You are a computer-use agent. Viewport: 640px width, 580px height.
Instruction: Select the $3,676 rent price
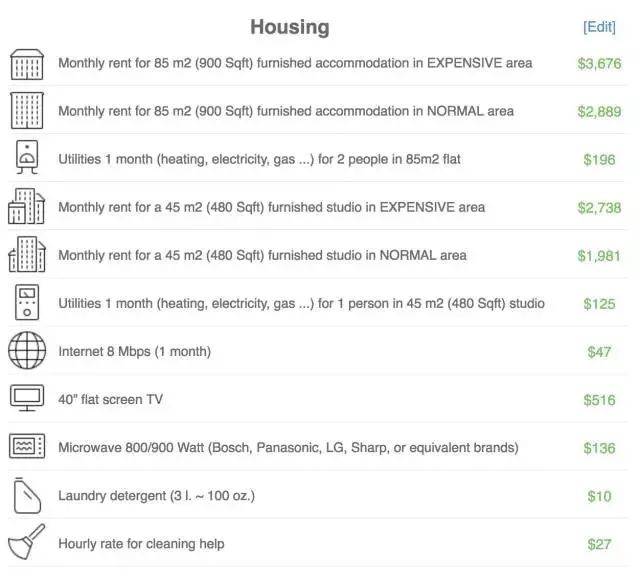599,64
